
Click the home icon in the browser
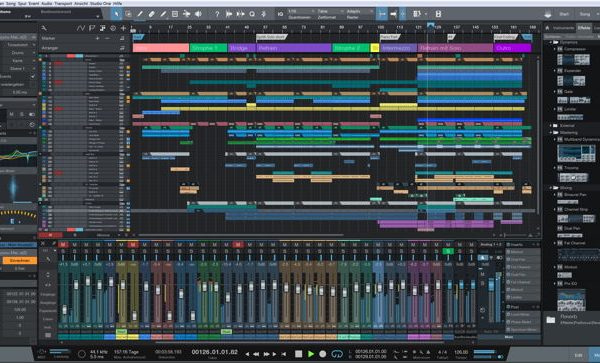click(x=548, y=28)
